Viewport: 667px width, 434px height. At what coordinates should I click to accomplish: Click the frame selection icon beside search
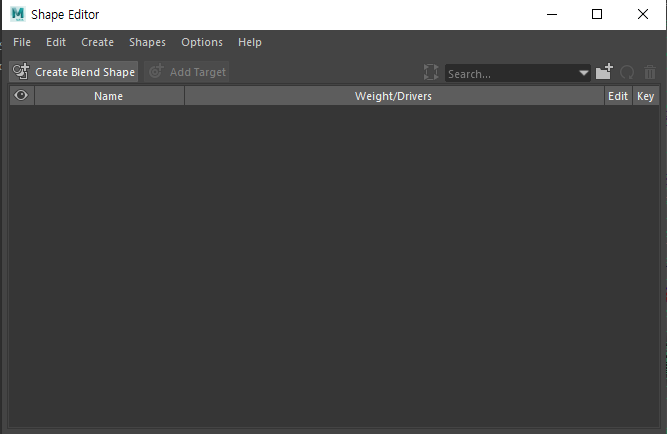tap(431, 72)
